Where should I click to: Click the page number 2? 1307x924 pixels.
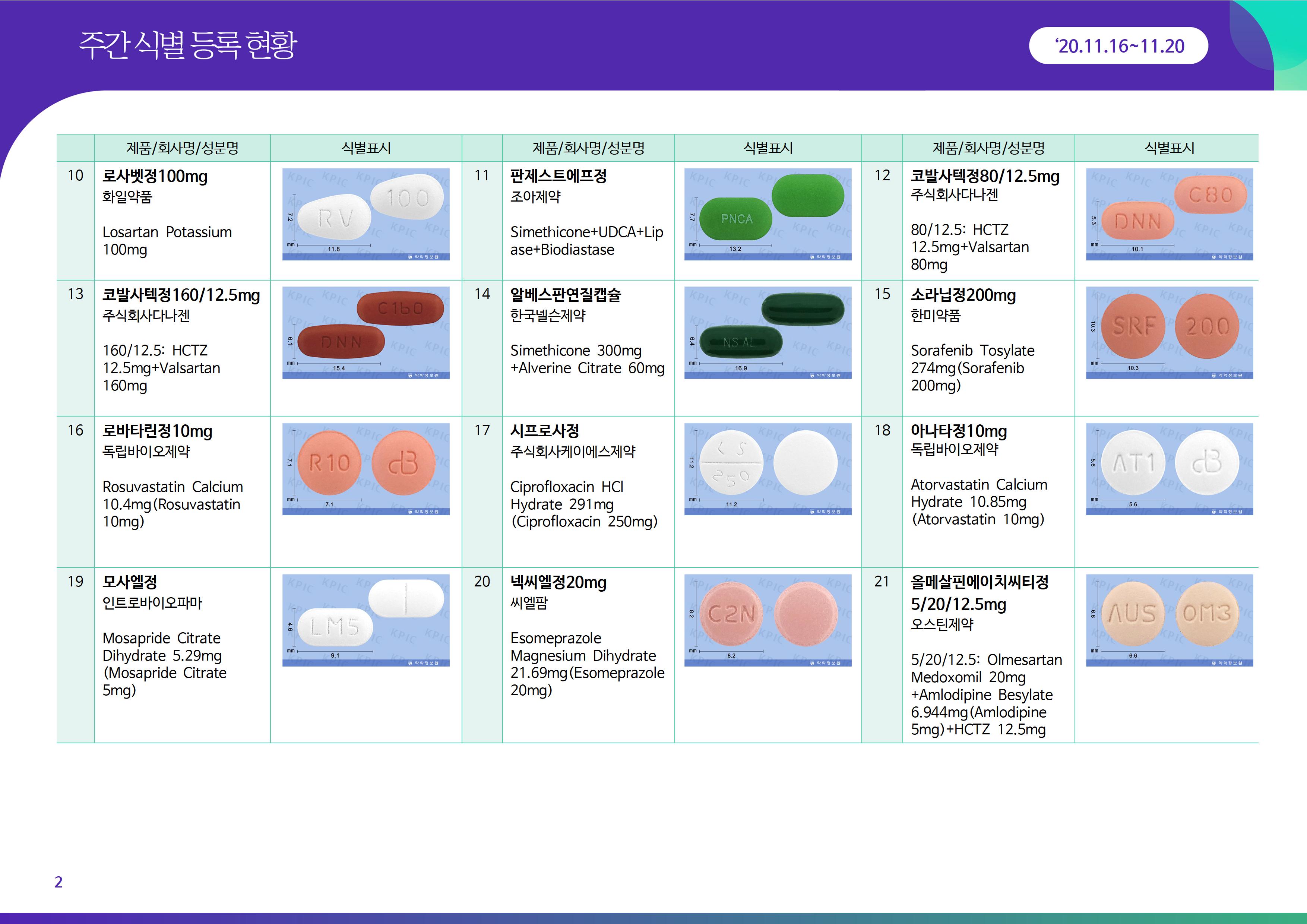click(58, 882)
